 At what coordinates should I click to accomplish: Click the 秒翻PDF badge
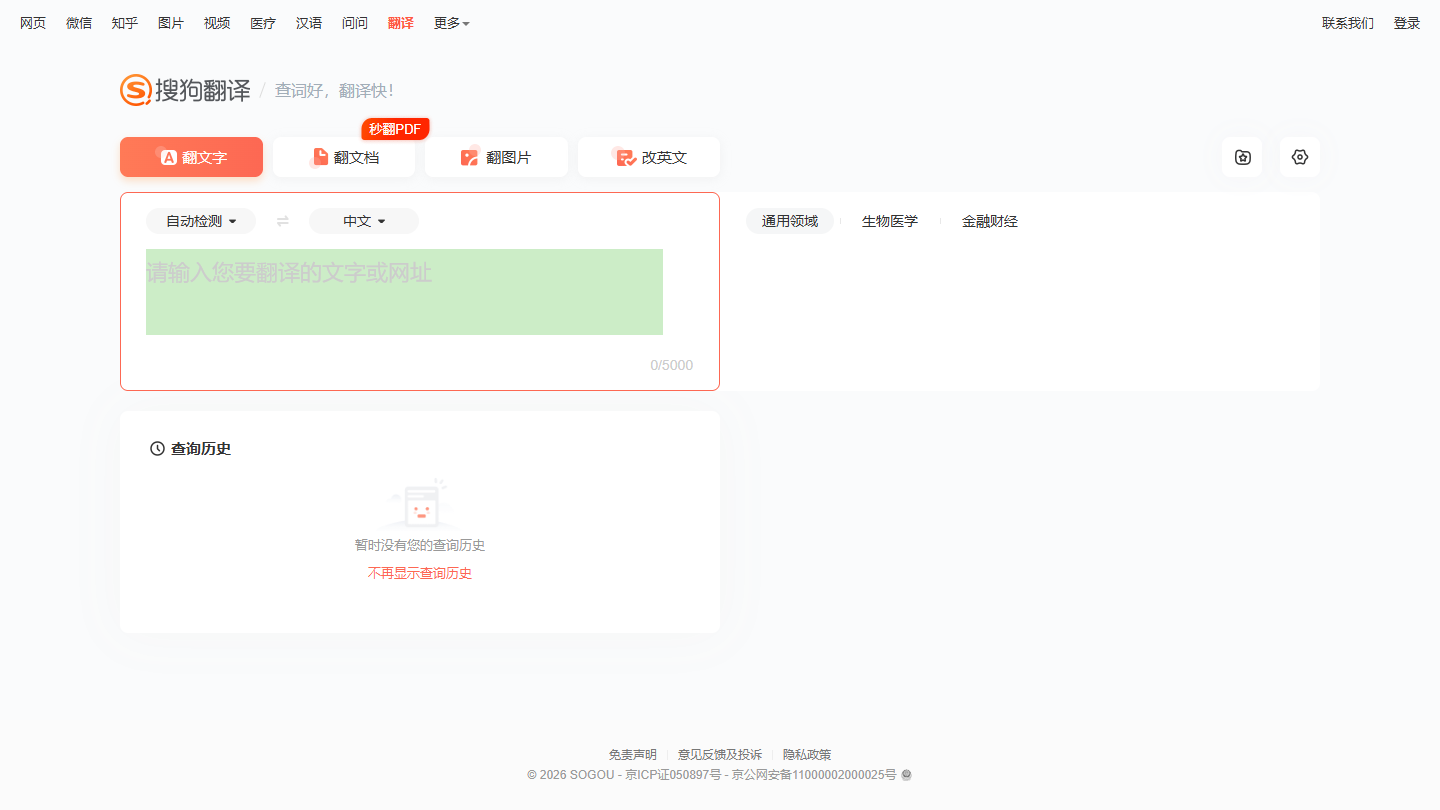coord(395,129)
